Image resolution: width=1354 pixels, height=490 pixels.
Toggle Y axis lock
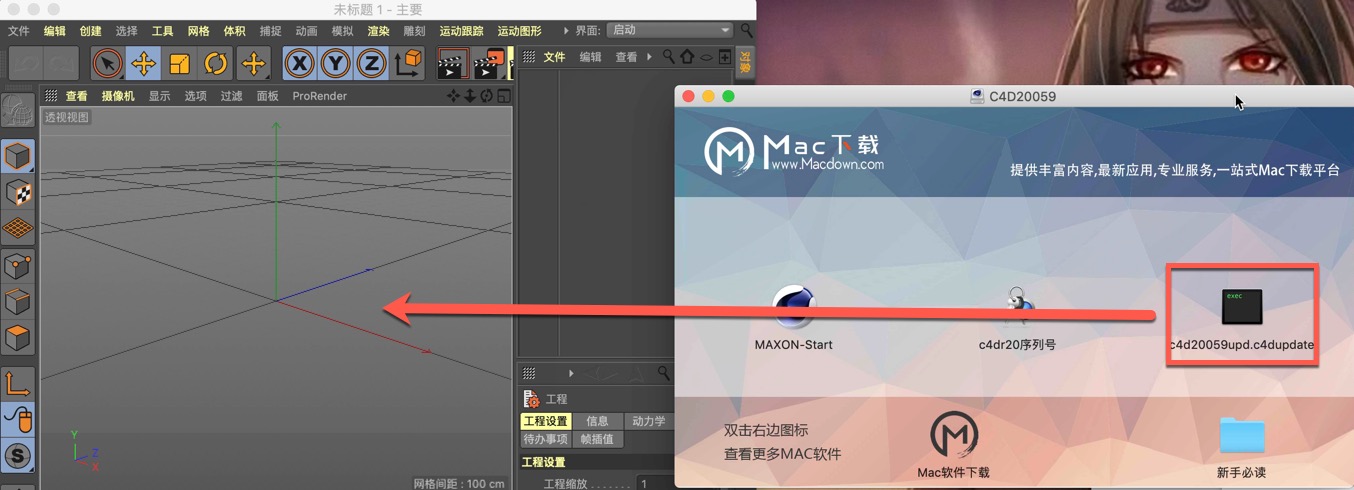pyautogui.click(x=335, y=64)
